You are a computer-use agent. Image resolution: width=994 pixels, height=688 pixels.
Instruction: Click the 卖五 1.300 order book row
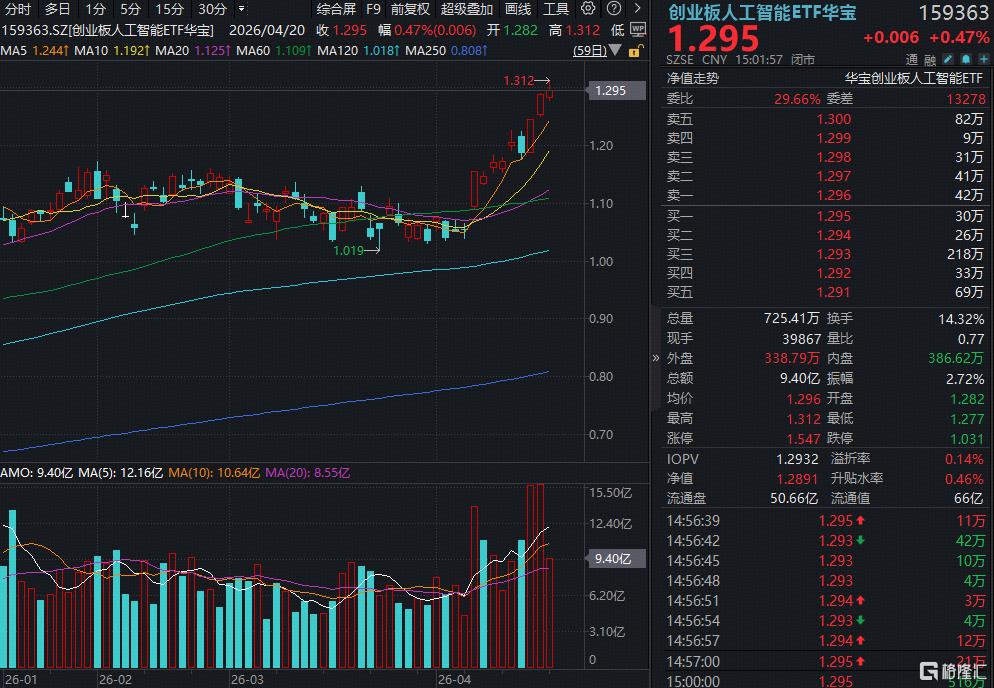click(825, 119)
